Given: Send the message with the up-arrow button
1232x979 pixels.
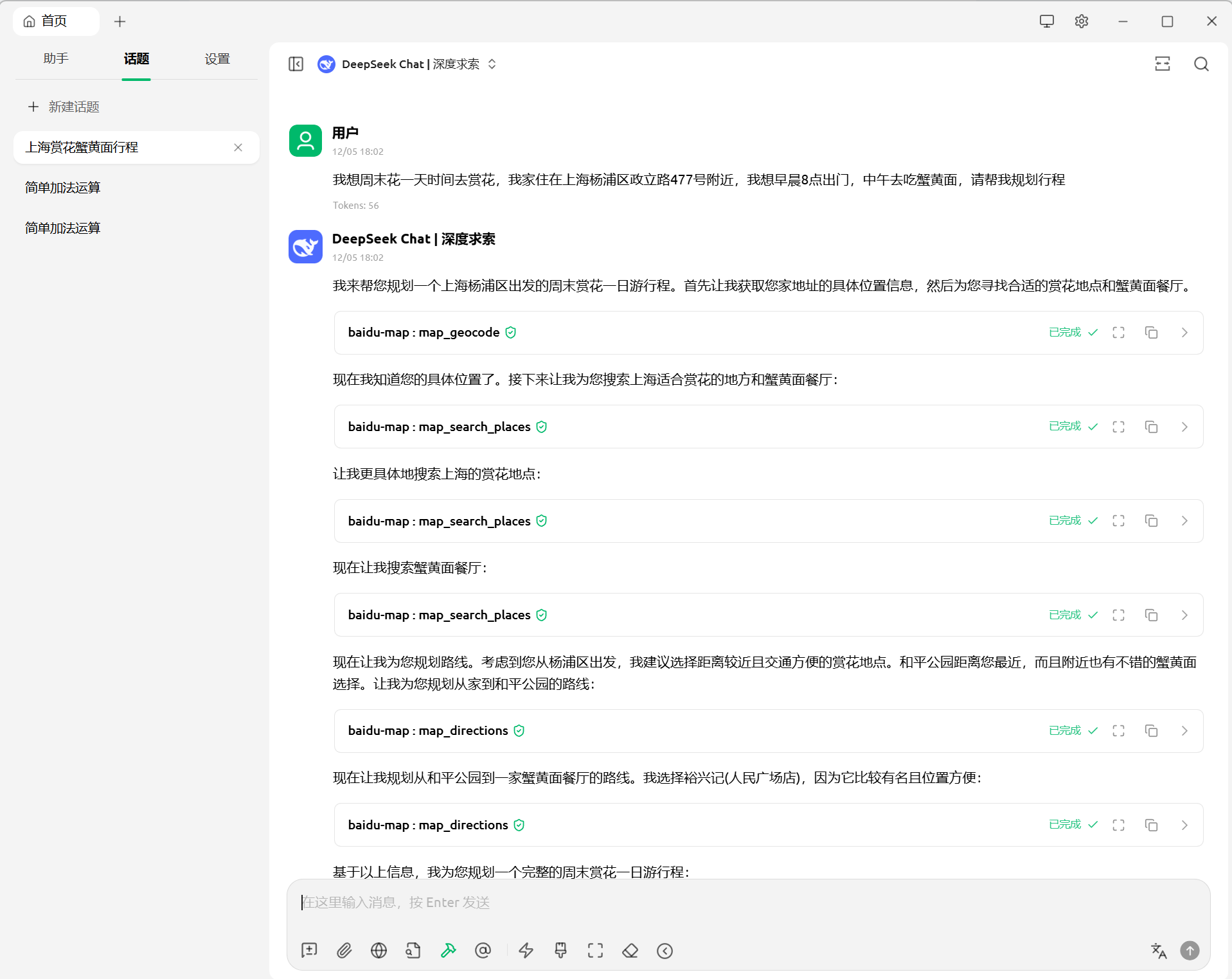Looking at the screenshot, I should click(1190, 951).
